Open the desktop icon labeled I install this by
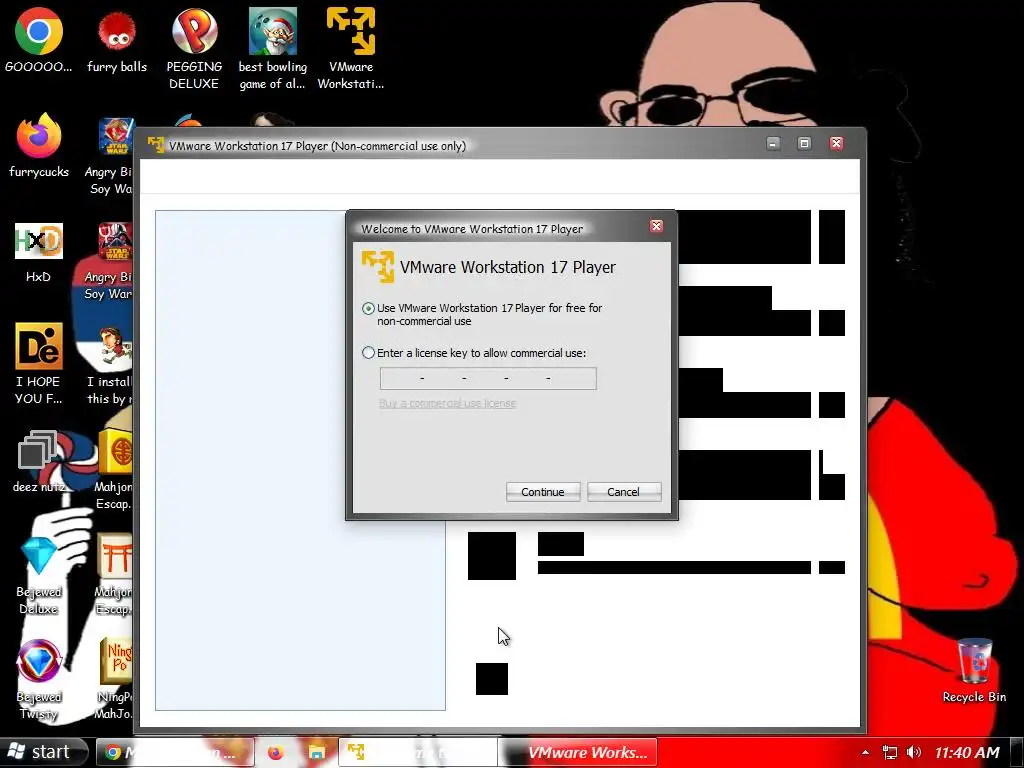This screenshot has width=1024, height=768. pyautogui.click(x=110, y=364)
